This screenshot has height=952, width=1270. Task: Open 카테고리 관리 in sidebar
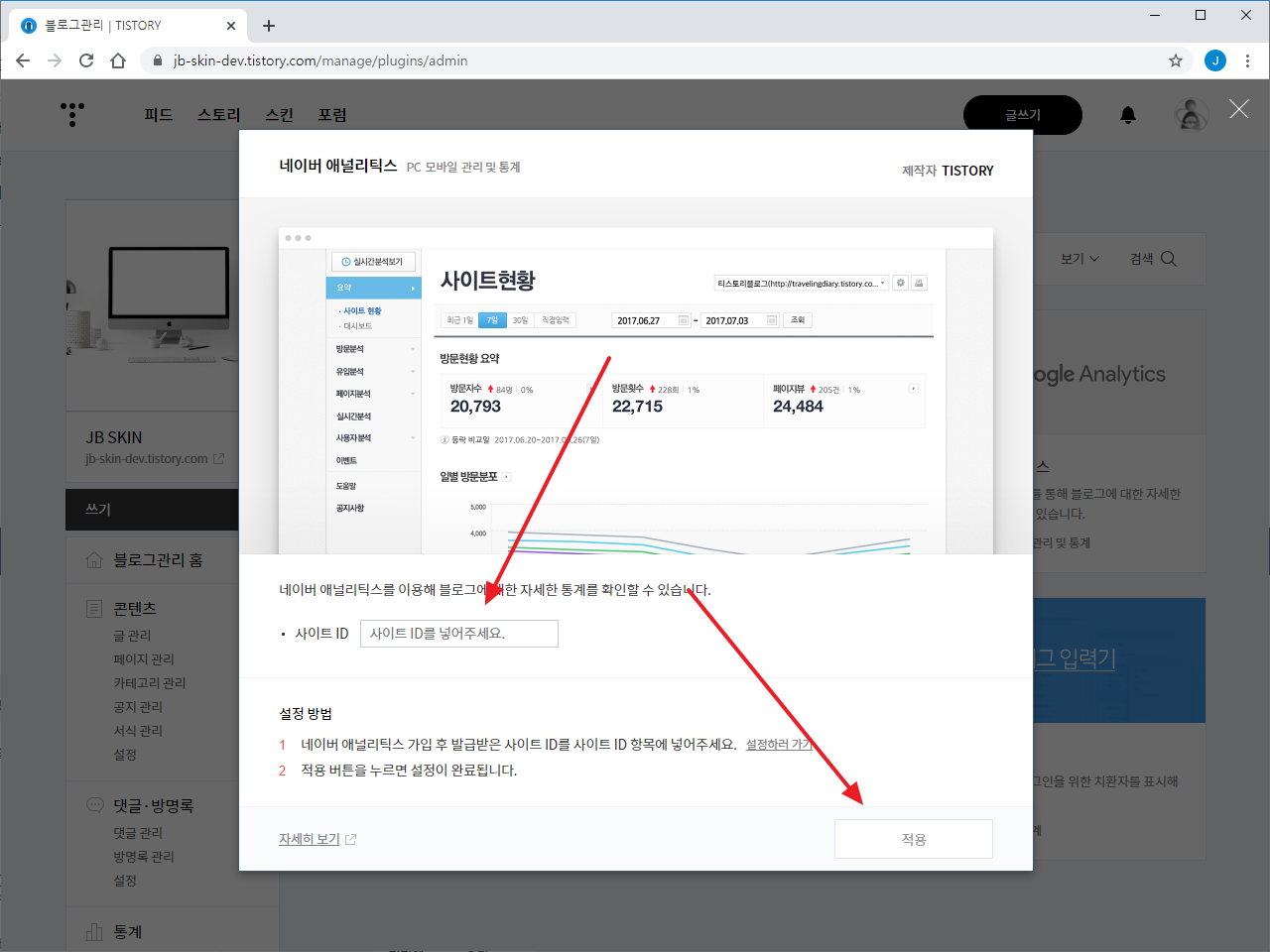150,683
